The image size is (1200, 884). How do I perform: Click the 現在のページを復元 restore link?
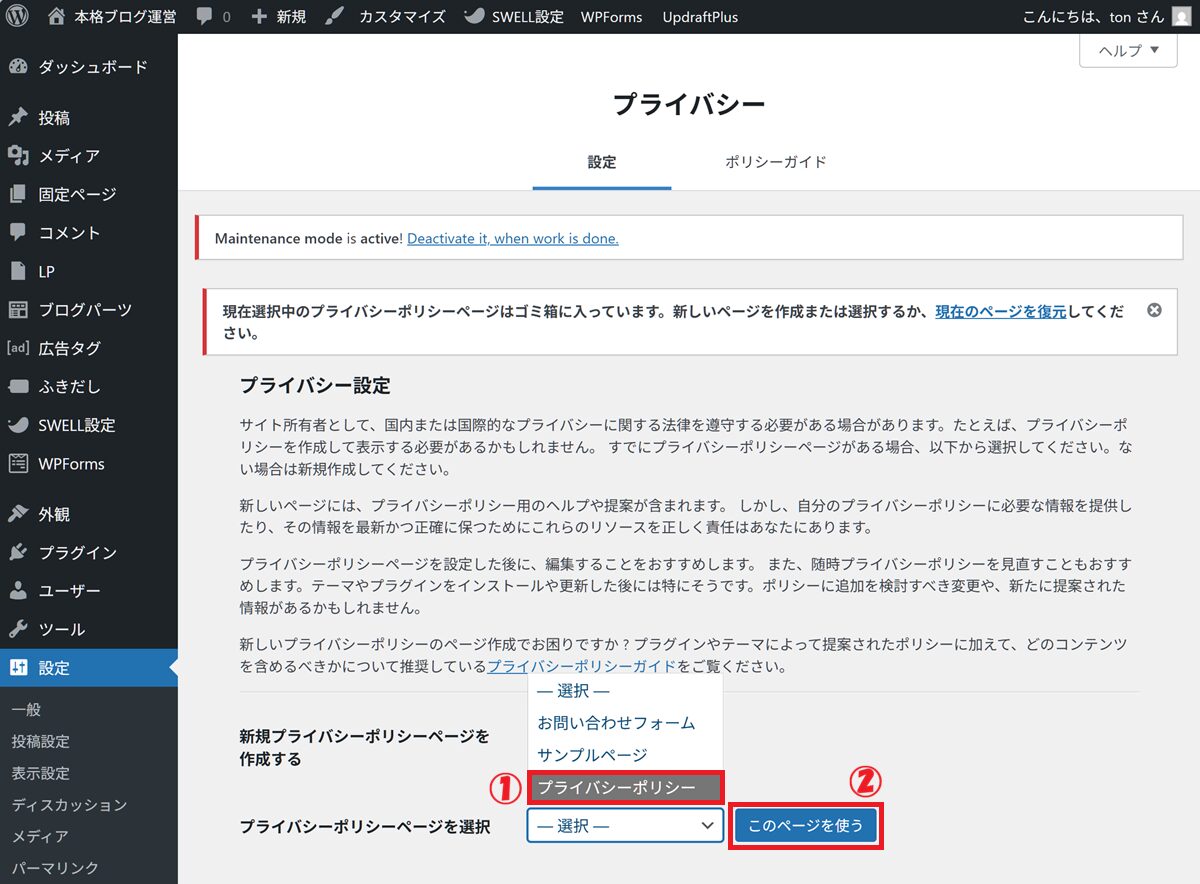(x=1000, y=312)
